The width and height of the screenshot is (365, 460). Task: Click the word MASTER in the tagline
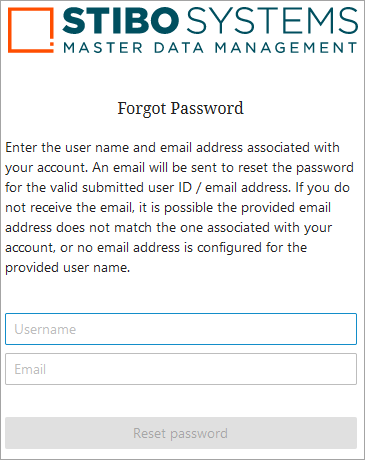tap(103, 48)
